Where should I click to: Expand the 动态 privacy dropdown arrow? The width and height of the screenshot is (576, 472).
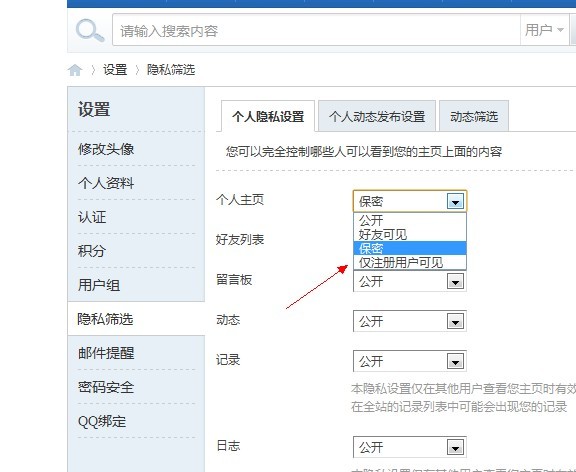[x=456, y=321]
